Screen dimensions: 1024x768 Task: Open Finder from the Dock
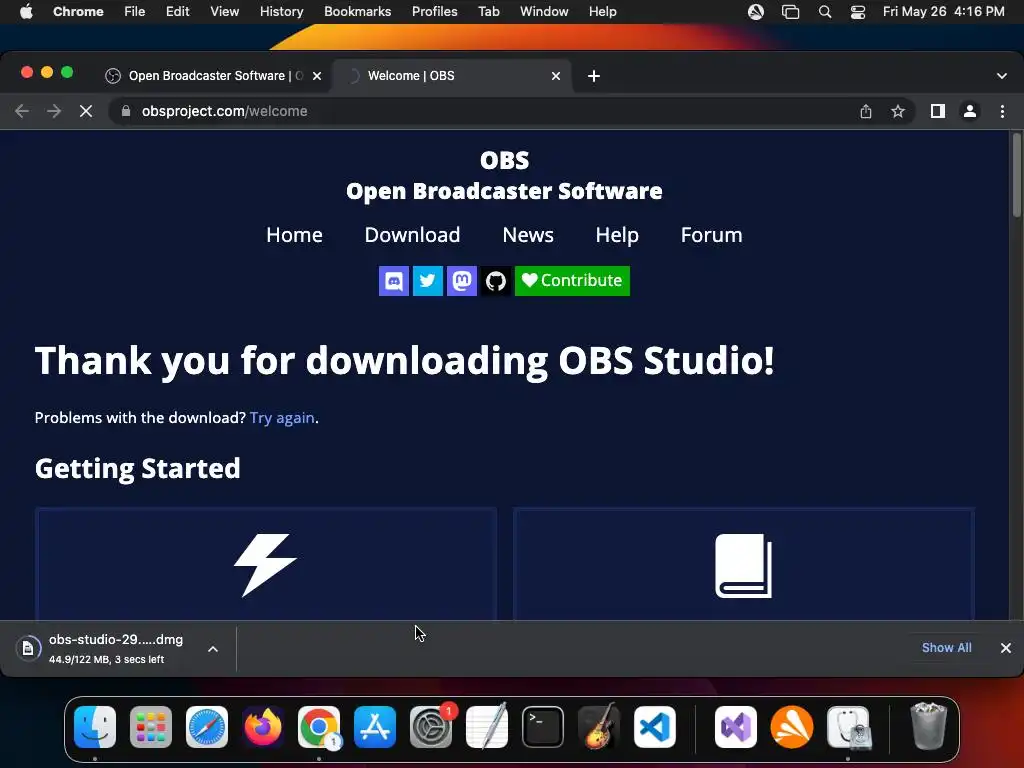[95, 727]
